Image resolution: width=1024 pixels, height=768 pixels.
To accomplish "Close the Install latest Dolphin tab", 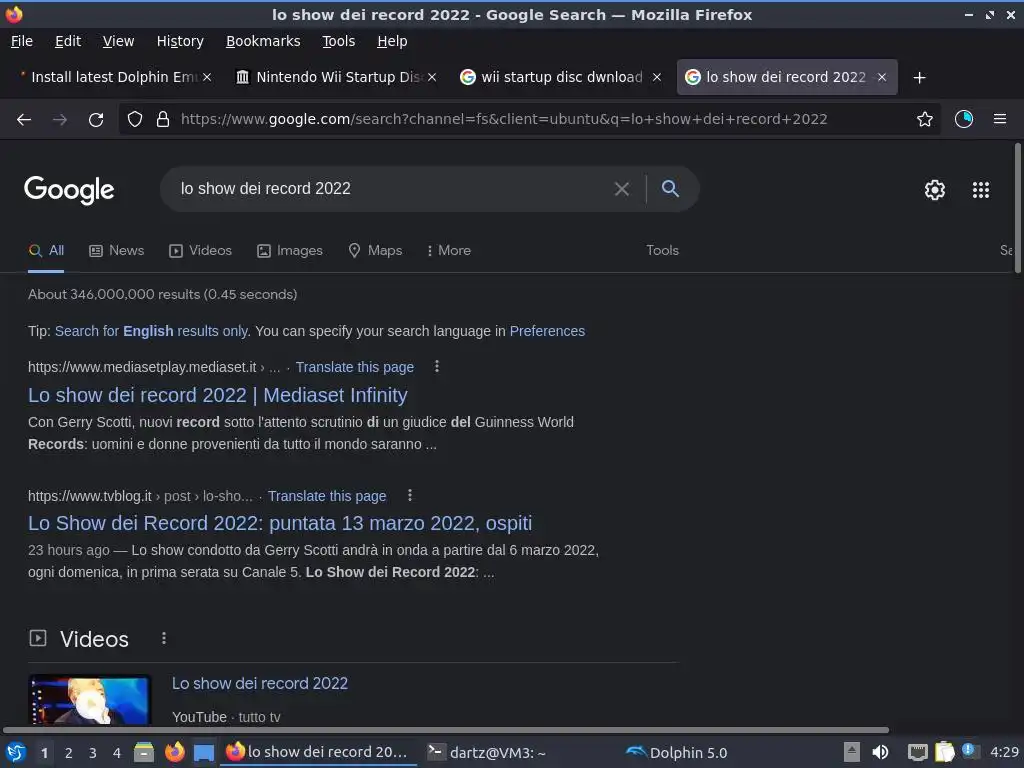I will click(207, 77).
